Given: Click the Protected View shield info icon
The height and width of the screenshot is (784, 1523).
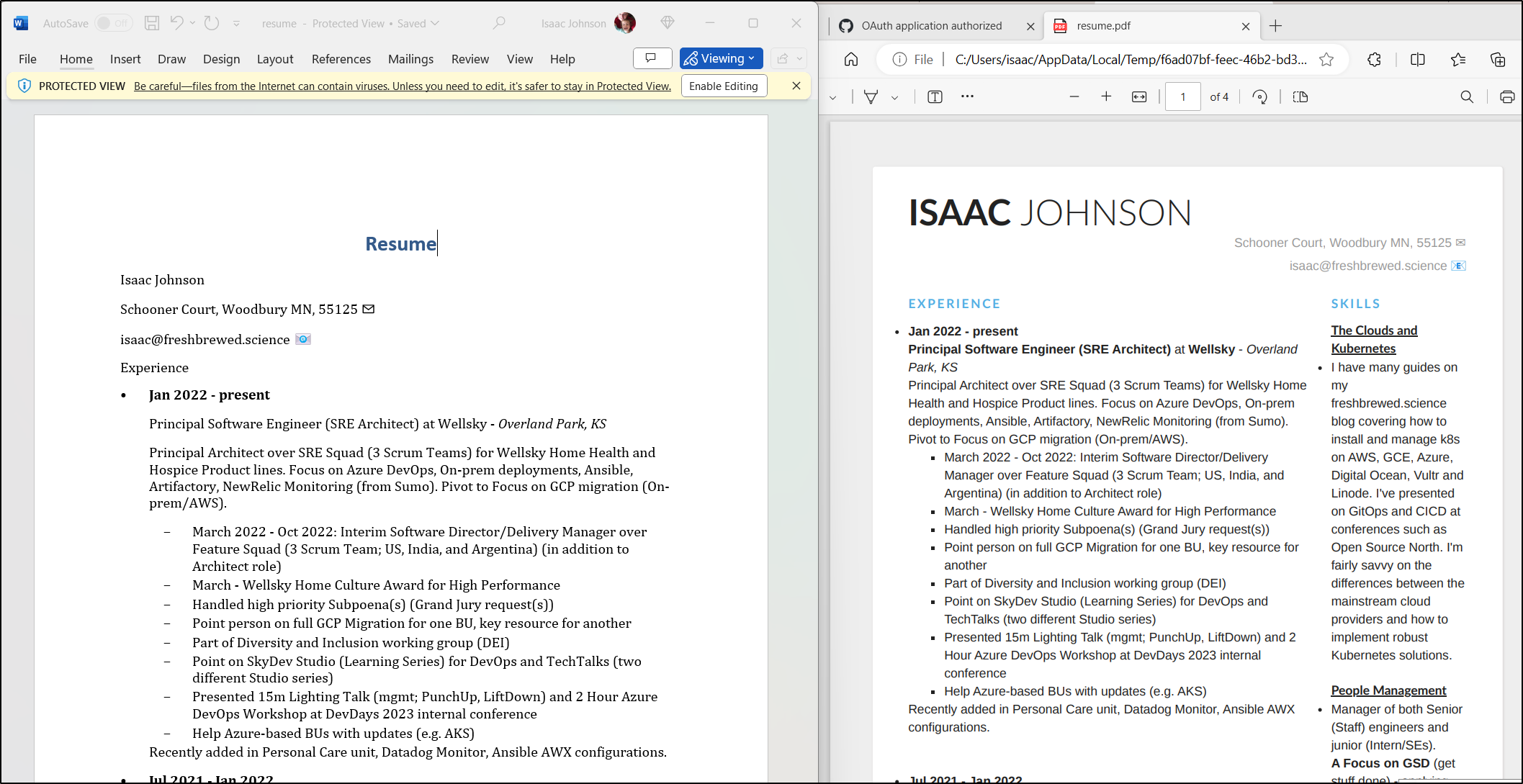Looking at the screenshot, I should [24, 86].
